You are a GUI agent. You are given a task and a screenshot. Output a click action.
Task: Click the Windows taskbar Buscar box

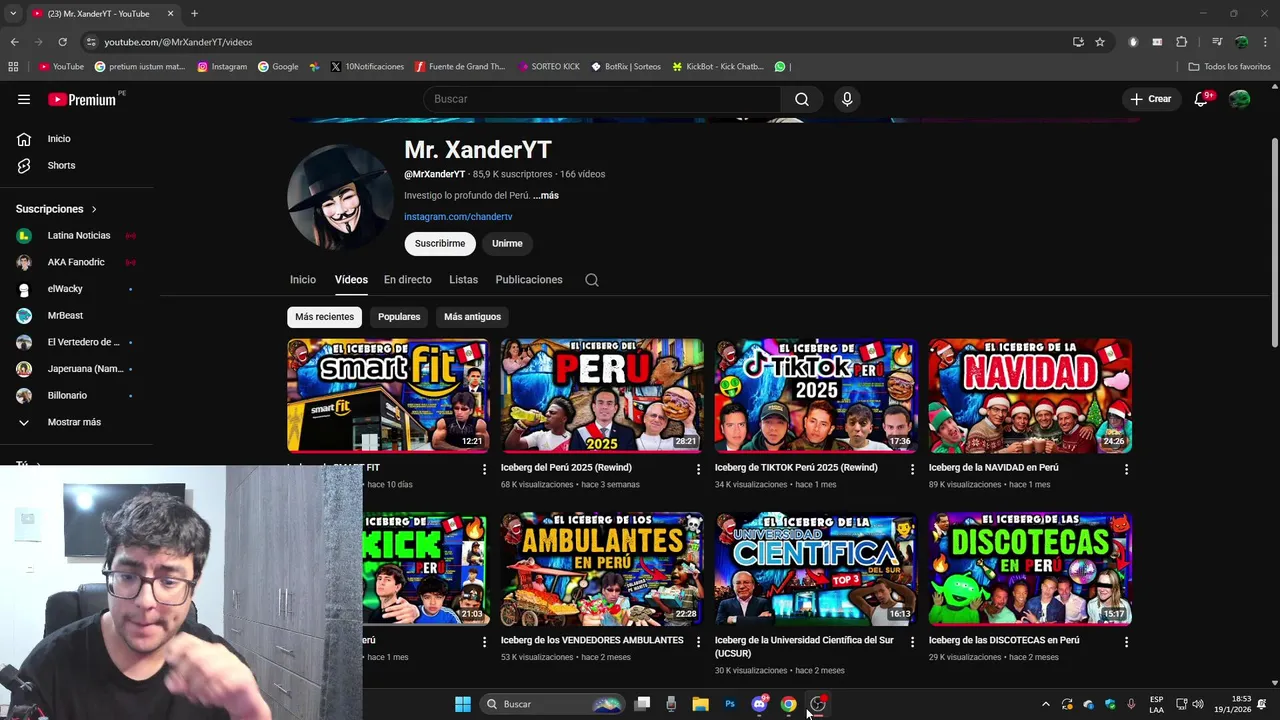click(552, 704)
